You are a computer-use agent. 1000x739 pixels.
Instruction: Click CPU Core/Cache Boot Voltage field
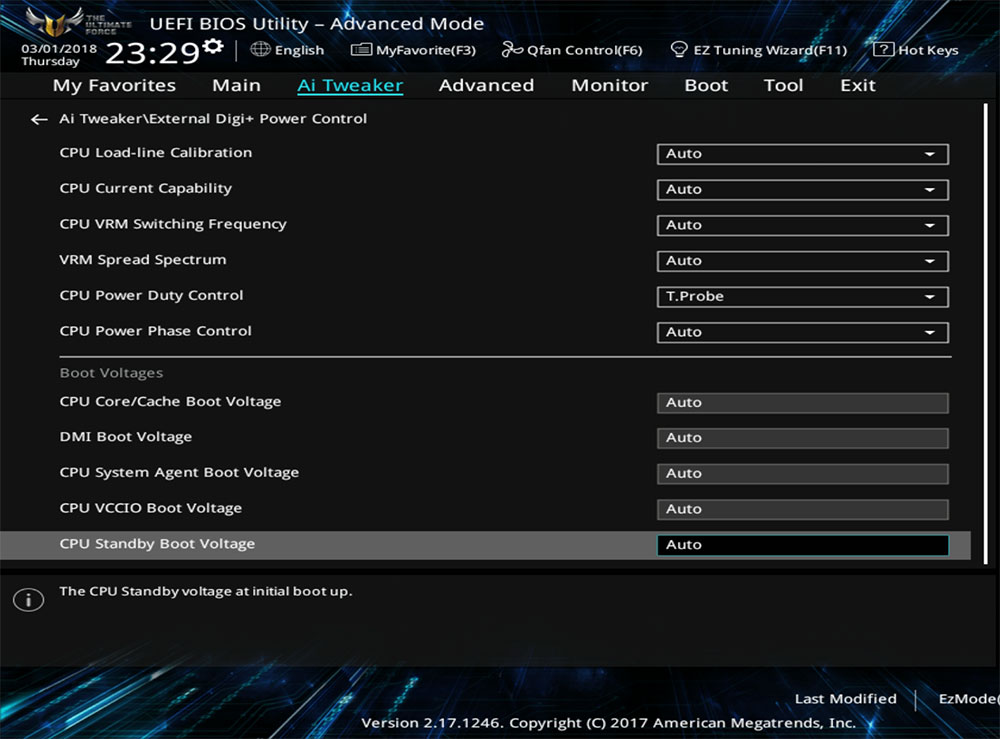[x=802, y=402]
